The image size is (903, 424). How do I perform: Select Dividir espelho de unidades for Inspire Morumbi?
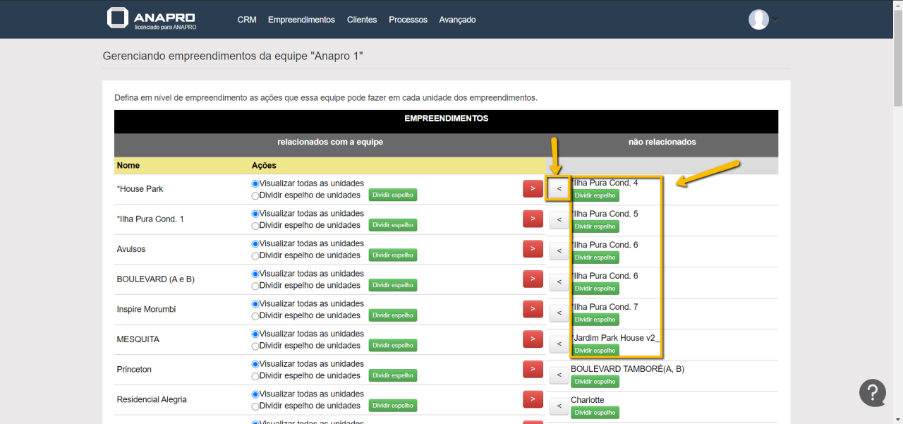[x=255, y=316]
